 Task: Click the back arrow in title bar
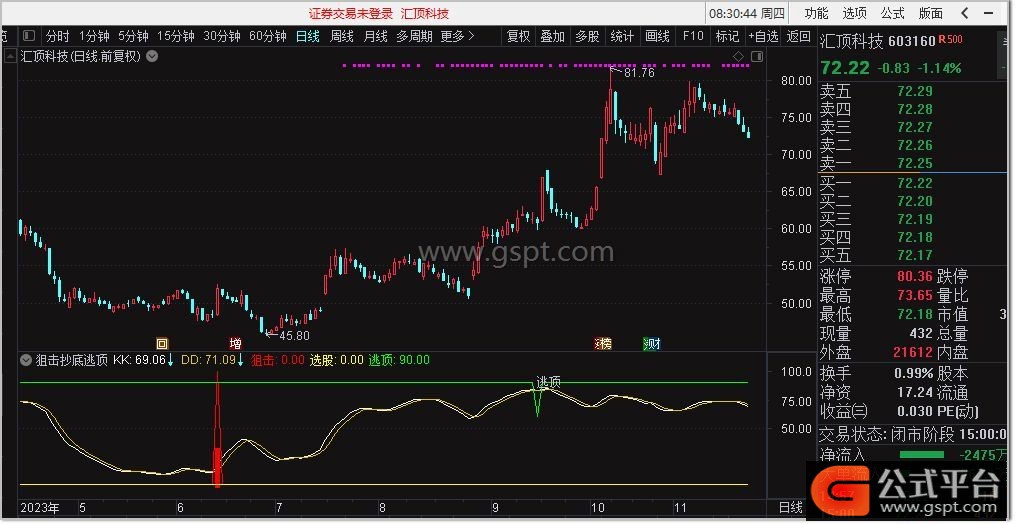click(965, 13)
